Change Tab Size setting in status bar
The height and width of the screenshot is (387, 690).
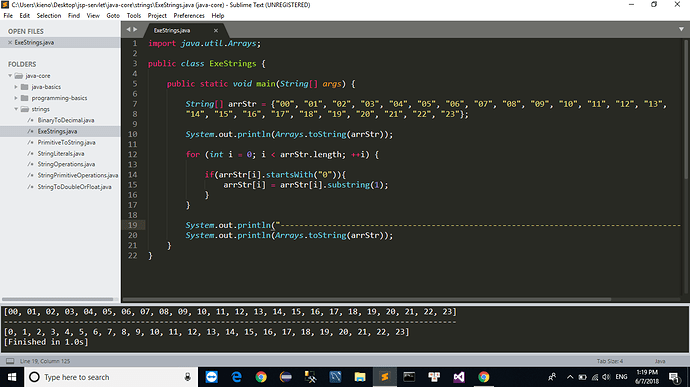(609, 361)
